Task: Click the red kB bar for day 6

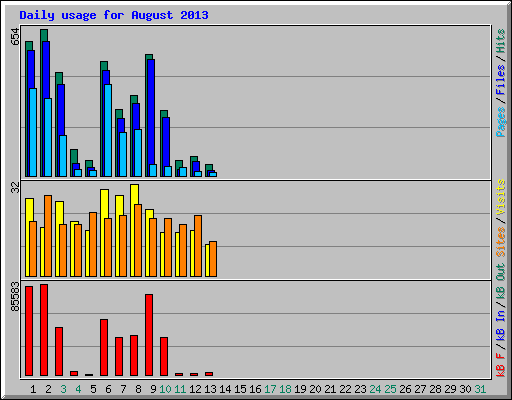Action: coord(104,348)
